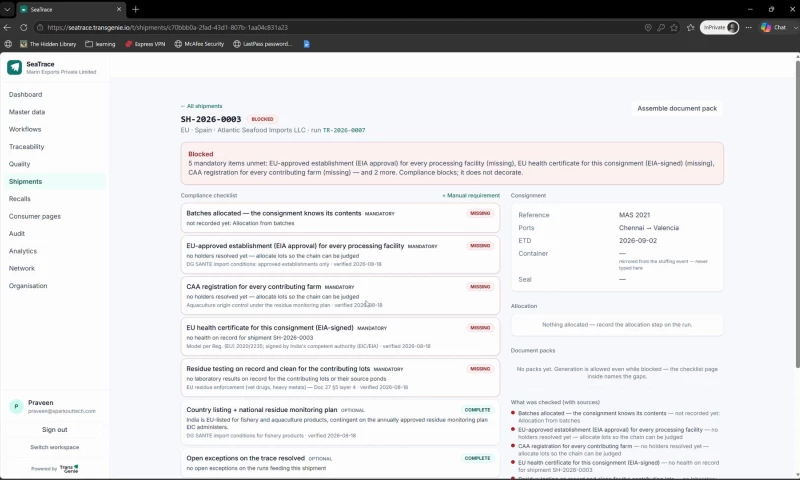The width and height of the screenshot is (800, 480).
Task: Click the Sign out button
Action: tap(55, 430)
